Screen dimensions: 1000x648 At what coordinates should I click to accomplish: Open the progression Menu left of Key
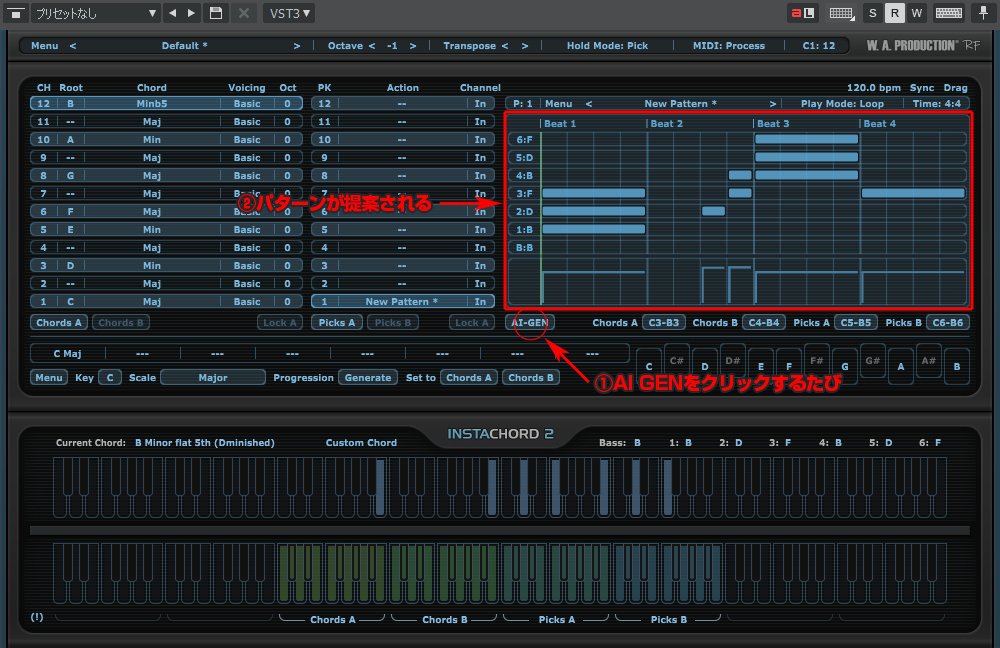(x=48, y=378)
